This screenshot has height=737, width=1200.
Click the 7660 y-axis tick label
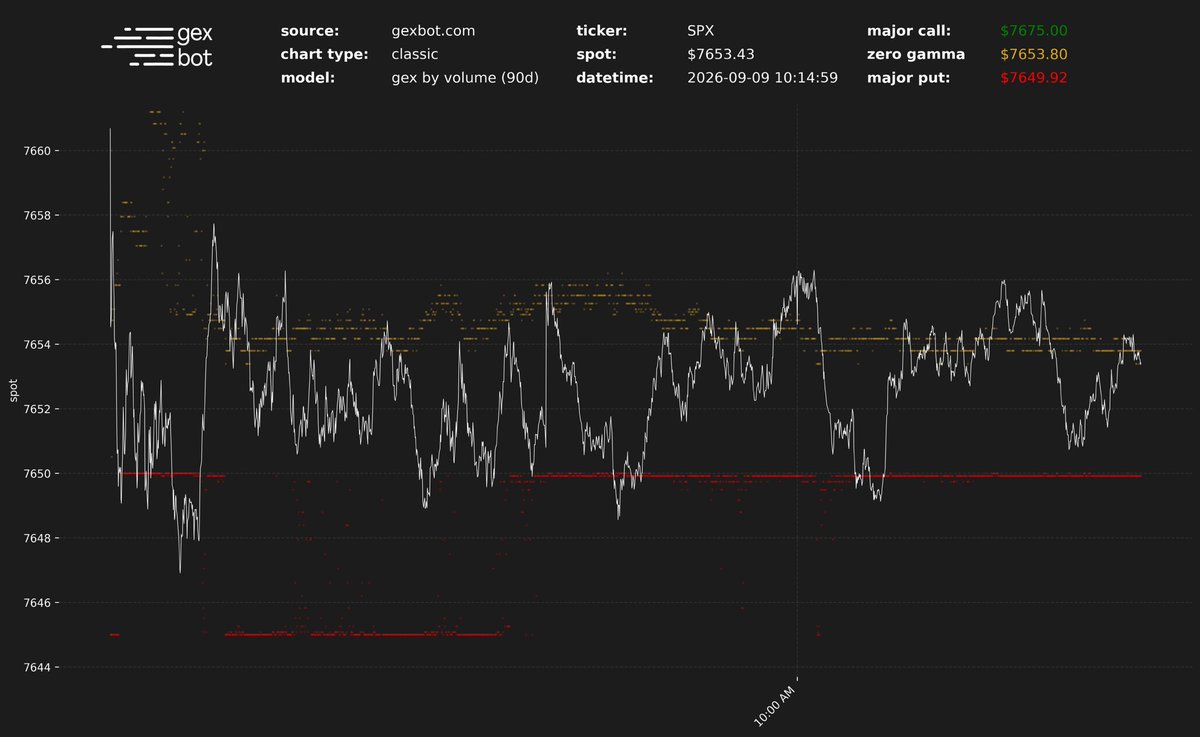coord(38,151)
